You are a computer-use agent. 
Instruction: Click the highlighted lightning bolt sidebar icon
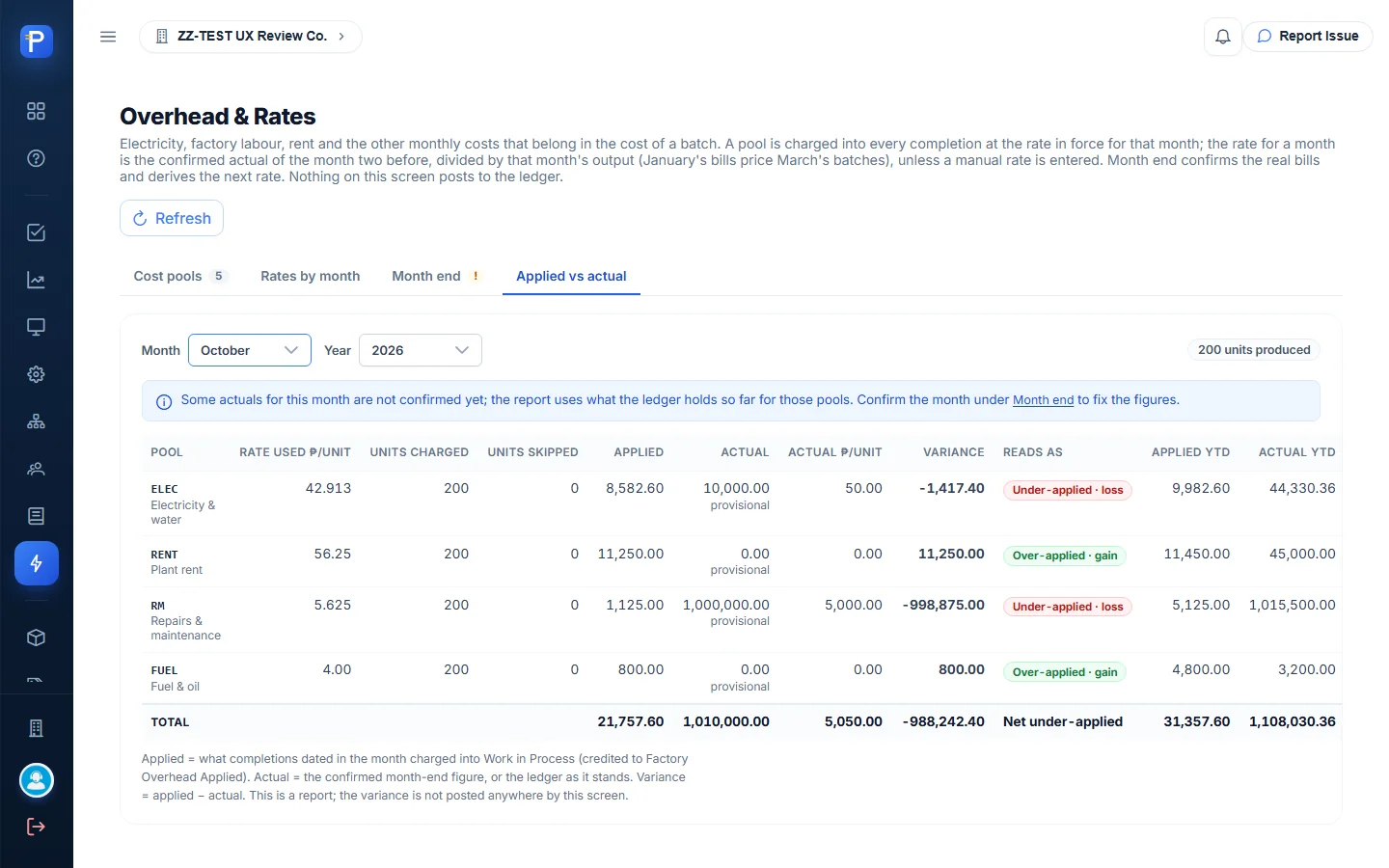coord(37,563)
